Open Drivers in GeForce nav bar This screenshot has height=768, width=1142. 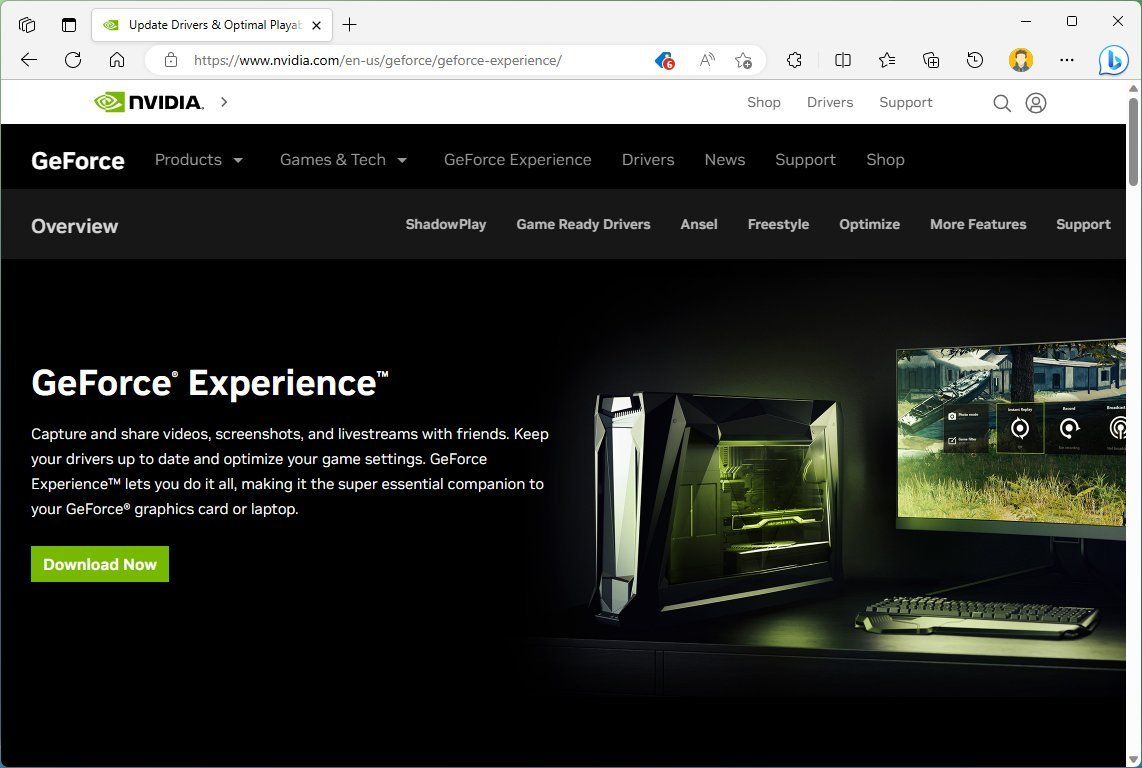pyautogui.click(x=647, y=160)
